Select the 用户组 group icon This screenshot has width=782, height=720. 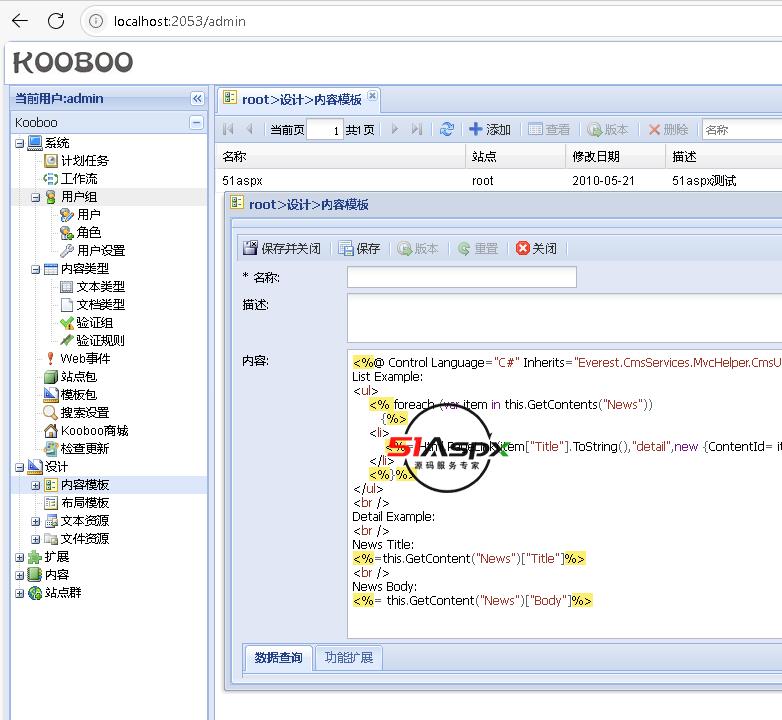coord(51,196)
